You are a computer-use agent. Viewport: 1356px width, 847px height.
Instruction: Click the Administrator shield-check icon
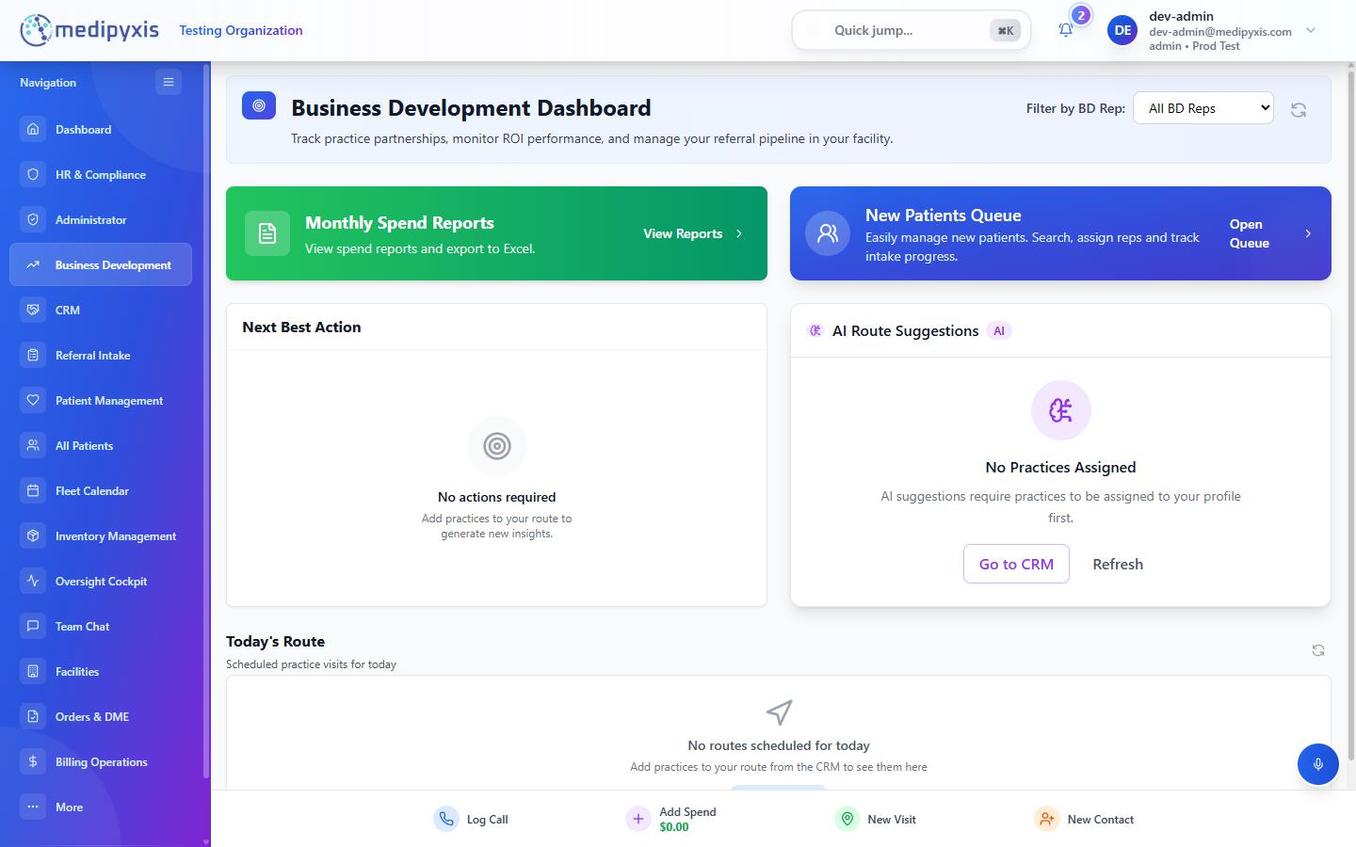[x=33, y=219]
